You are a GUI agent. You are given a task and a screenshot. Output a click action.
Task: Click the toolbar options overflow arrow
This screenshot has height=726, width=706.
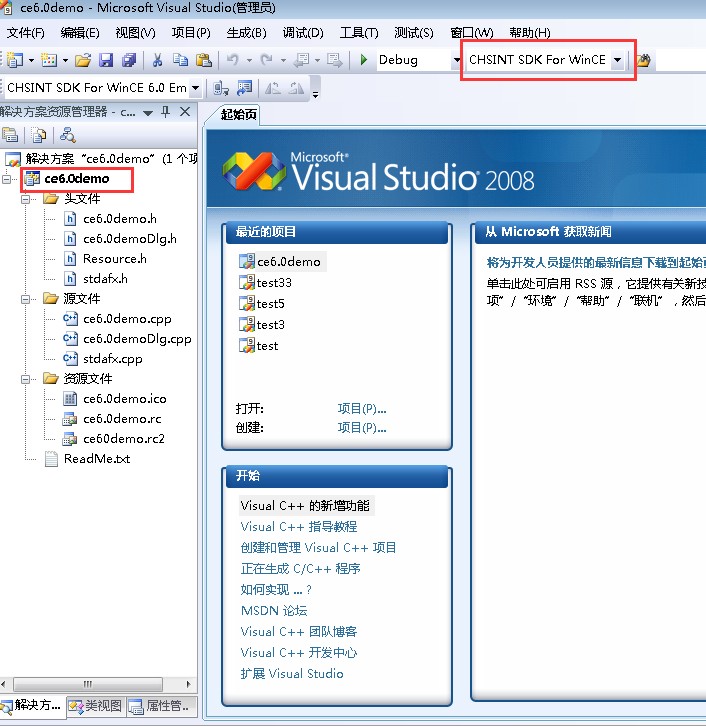(x=315, y=94)
